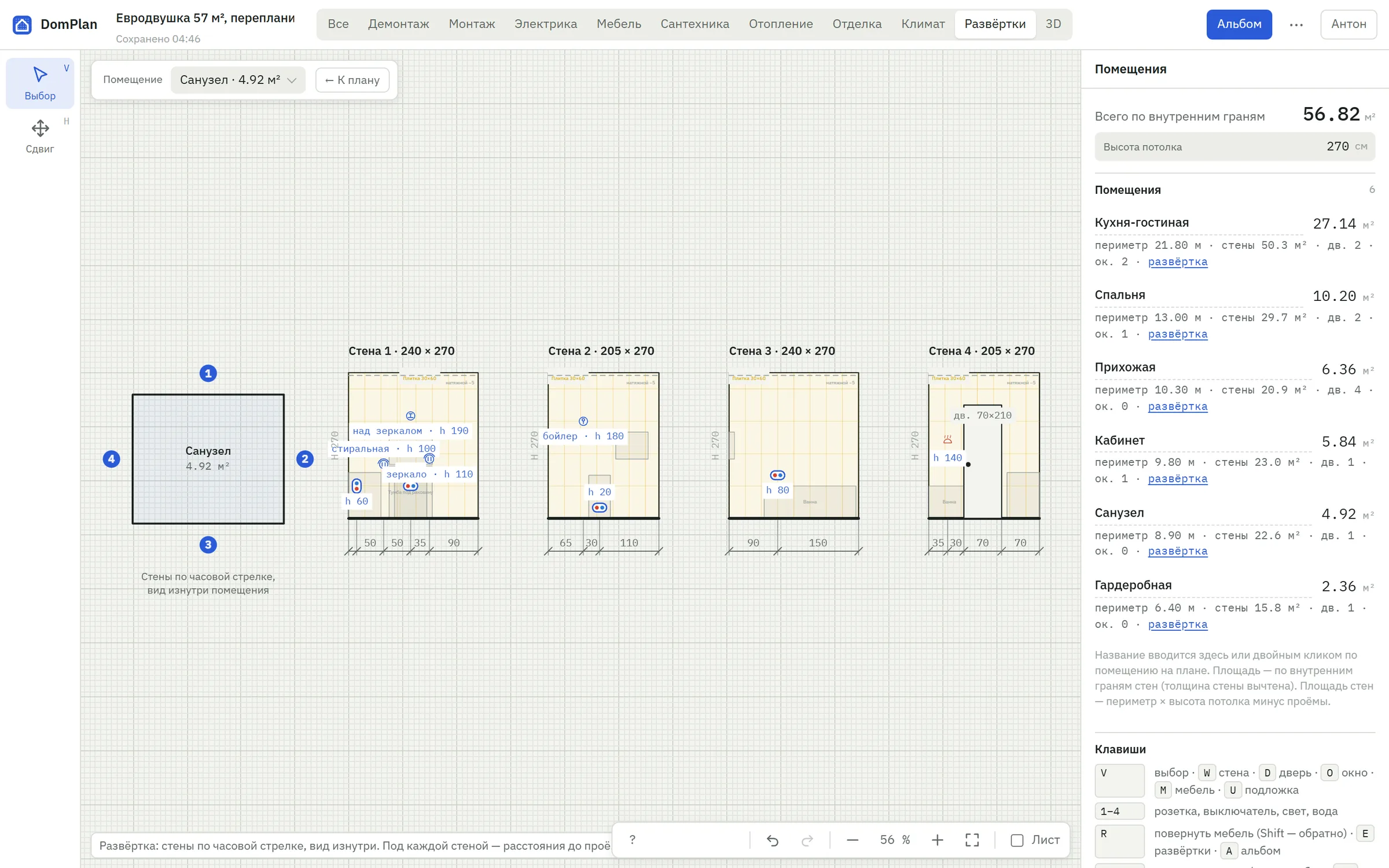Viewport: 1389px width, 868px height.
Task: Click the Стена 3 · 240 × 270 title
Action: [x=782, y=351]
